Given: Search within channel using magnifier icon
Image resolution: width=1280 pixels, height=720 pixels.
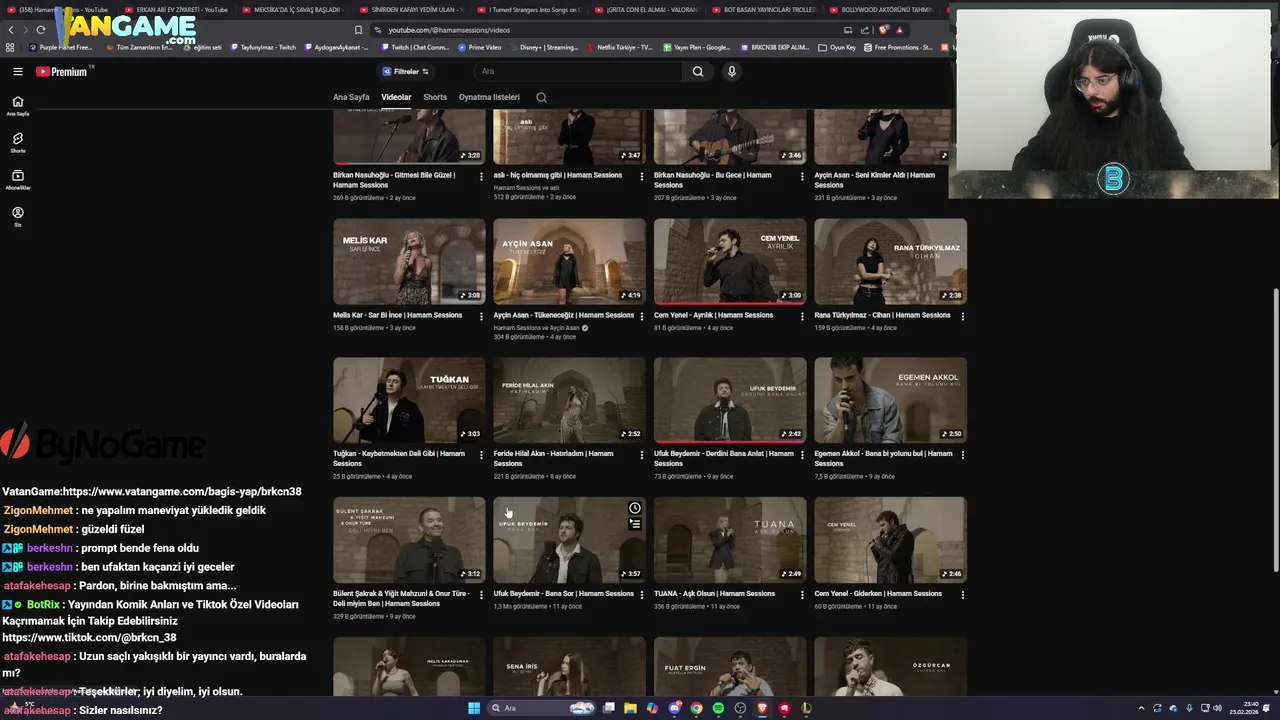Looking at the screenshot, I should pyautogui.click(x=541, y=97).
